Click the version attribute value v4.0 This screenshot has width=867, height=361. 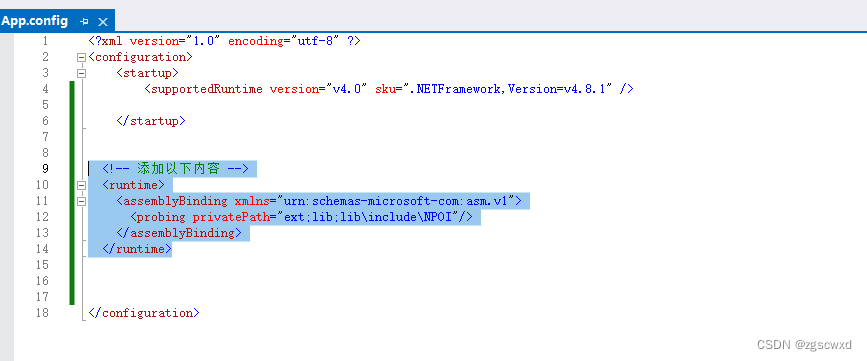(347, 89)
